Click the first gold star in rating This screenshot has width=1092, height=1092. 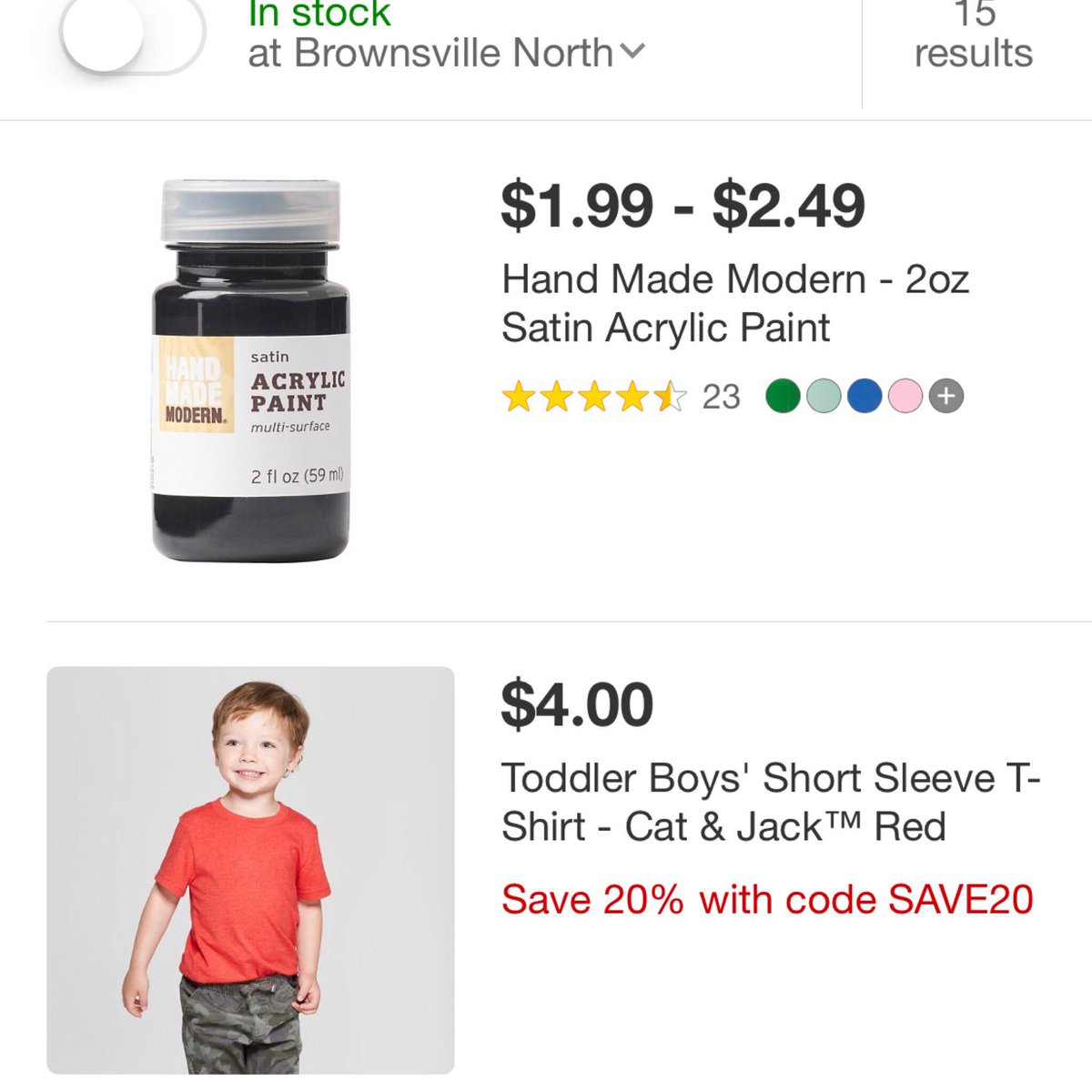(519, 397)
